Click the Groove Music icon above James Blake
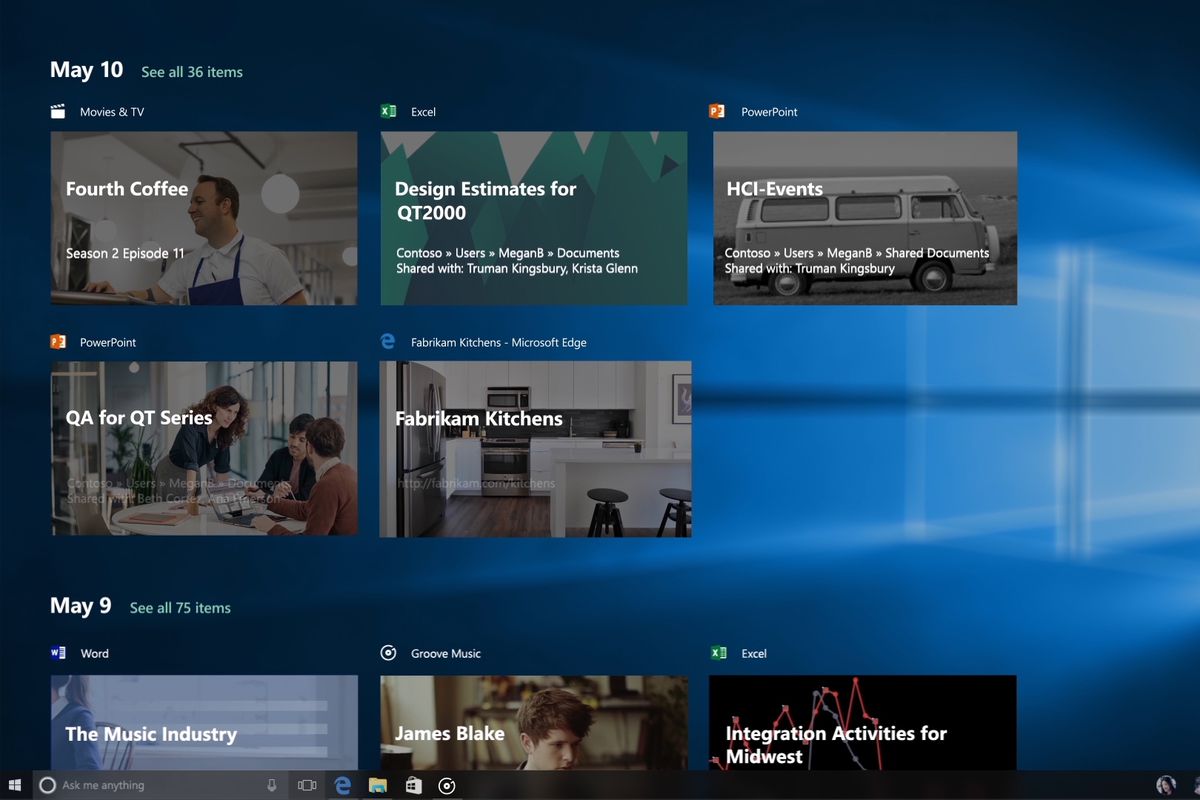1200x800 pixels. [x=389, y=653]
